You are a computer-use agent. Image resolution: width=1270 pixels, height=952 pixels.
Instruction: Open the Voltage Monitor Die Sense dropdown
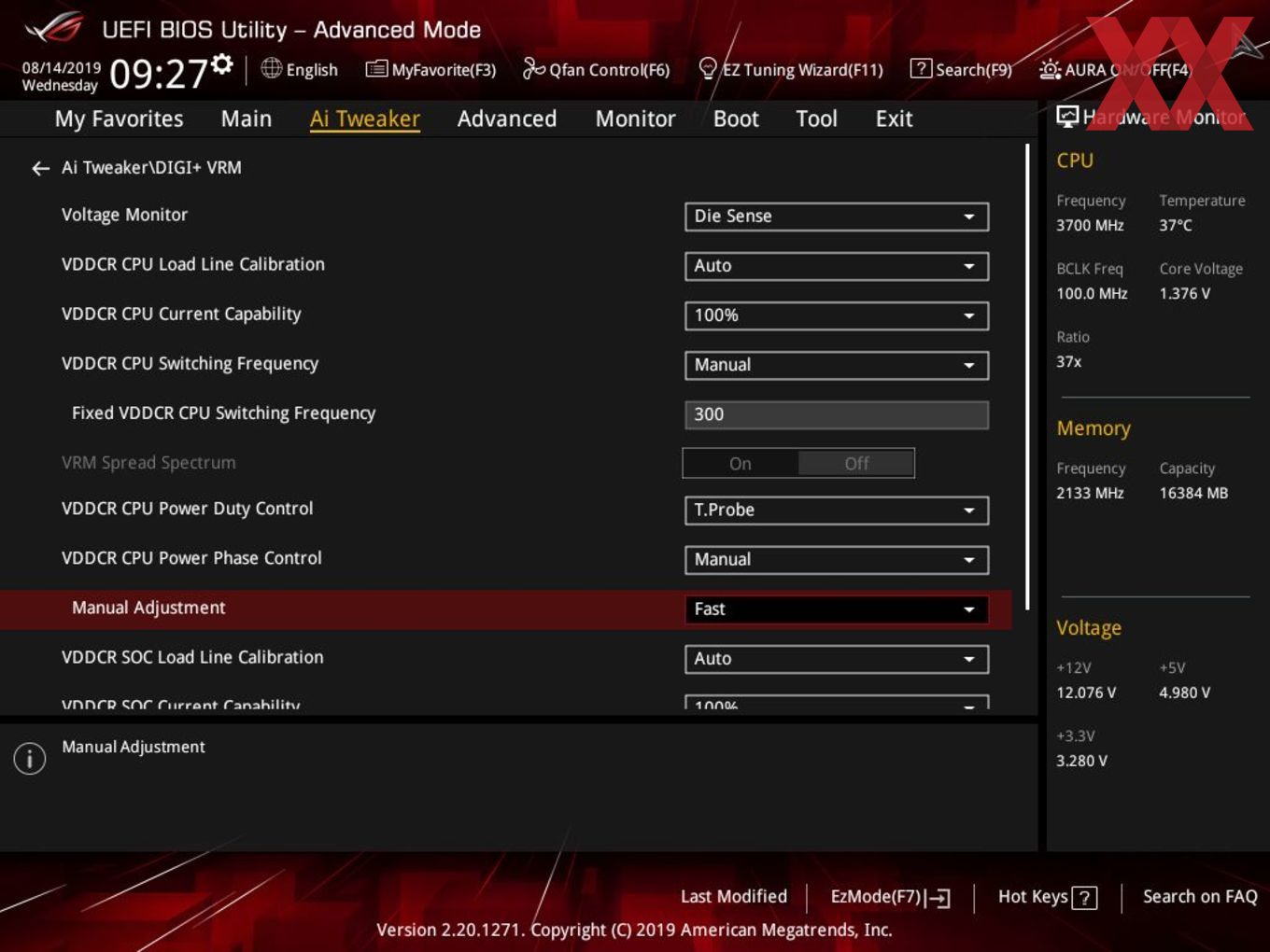[836, 217]
